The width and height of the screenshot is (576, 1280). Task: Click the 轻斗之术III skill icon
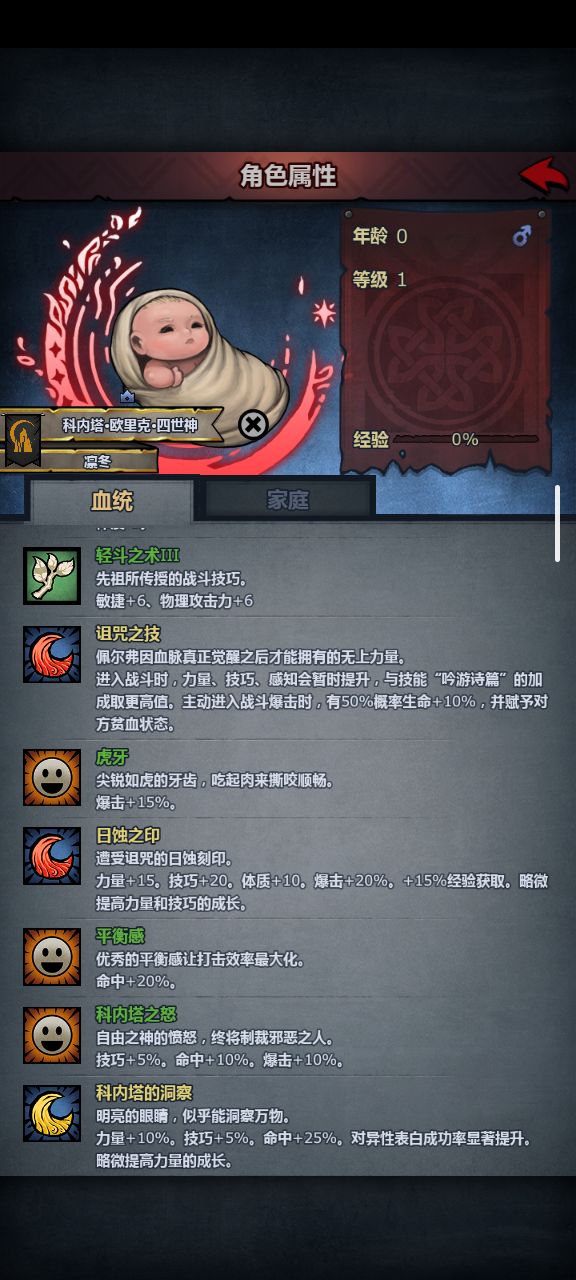(52, 576)
